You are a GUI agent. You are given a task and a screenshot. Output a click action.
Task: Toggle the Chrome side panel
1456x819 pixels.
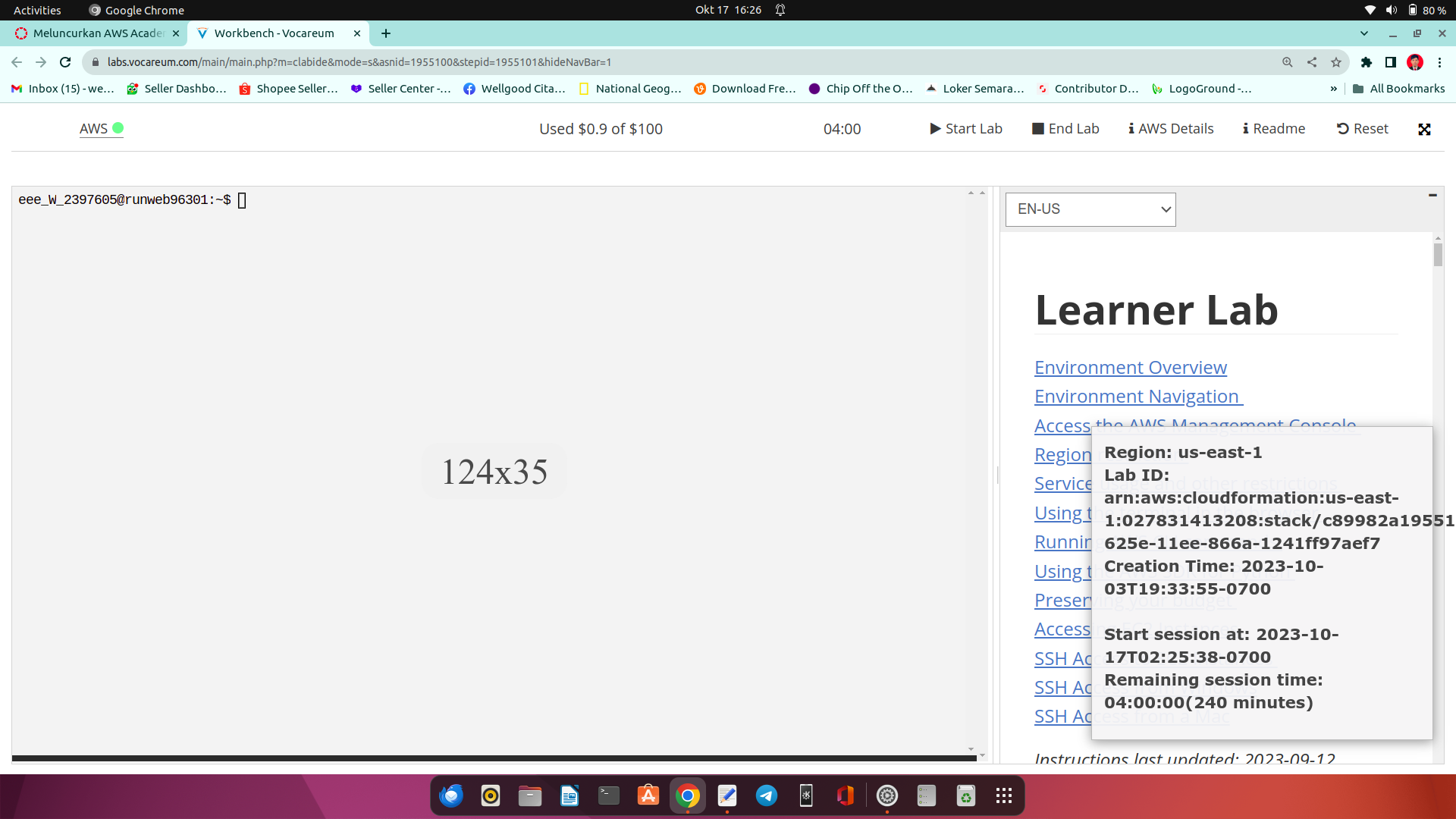1390,62
